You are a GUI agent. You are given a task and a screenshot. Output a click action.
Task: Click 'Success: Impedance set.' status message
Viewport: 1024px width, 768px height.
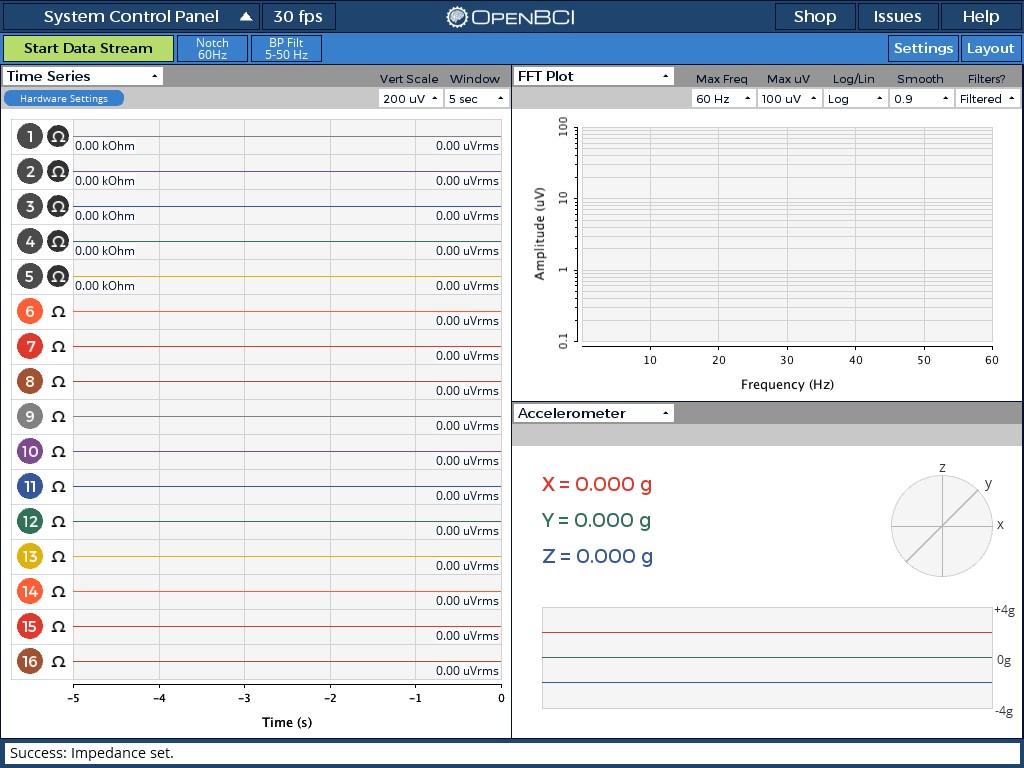[x=91, y=753]
